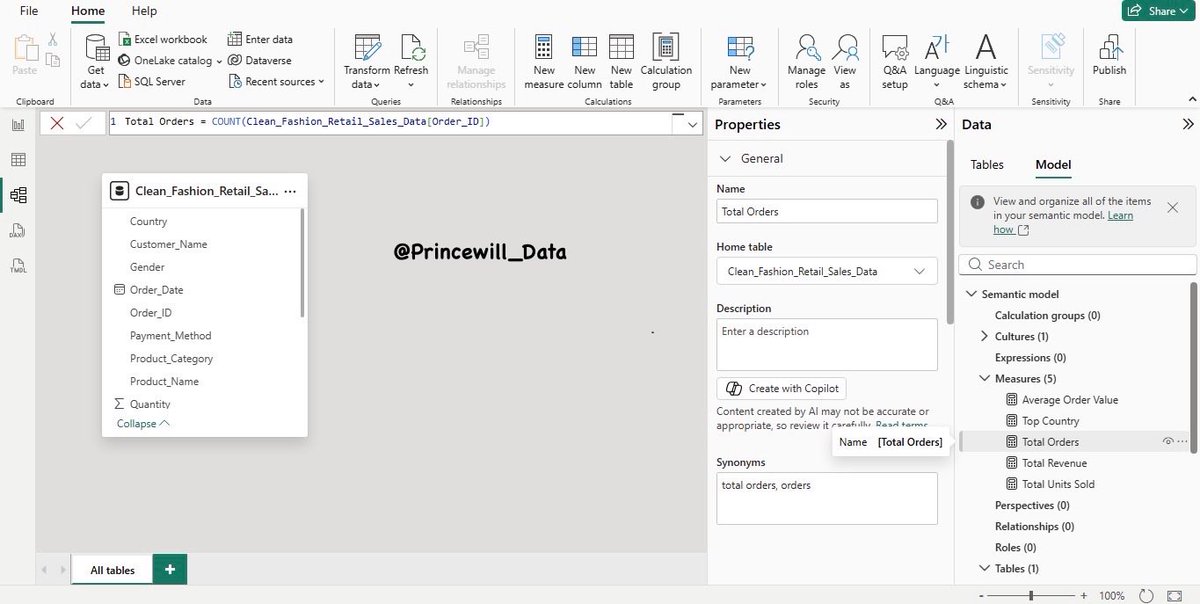Click Create with Copilot
Viewport: 1200px width, 604px height.
point(781,388)
